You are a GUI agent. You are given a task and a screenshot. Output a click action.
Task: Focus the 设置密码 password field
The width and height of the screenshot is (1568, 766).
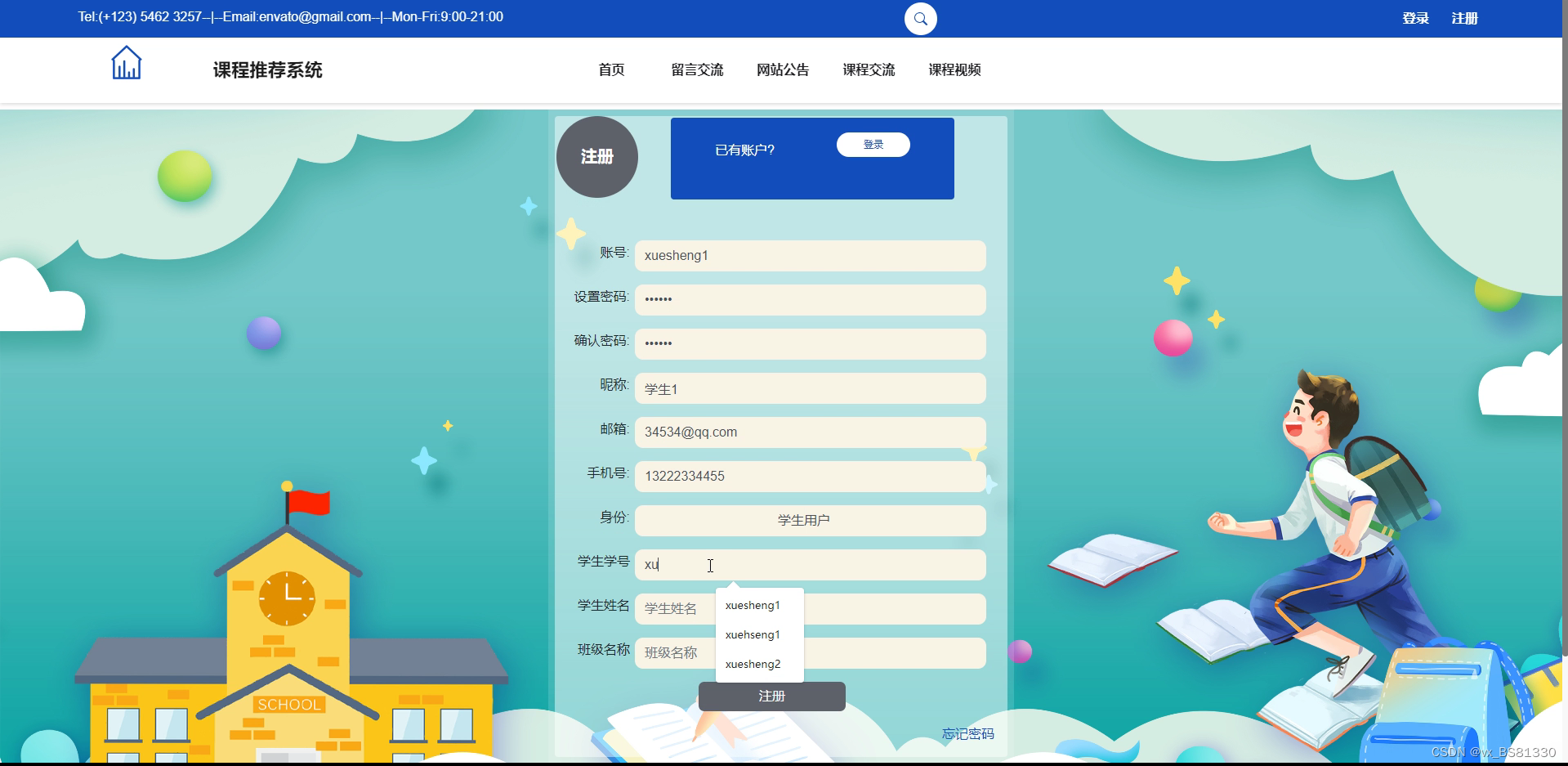pyautogui.click(x=811, y=300)
